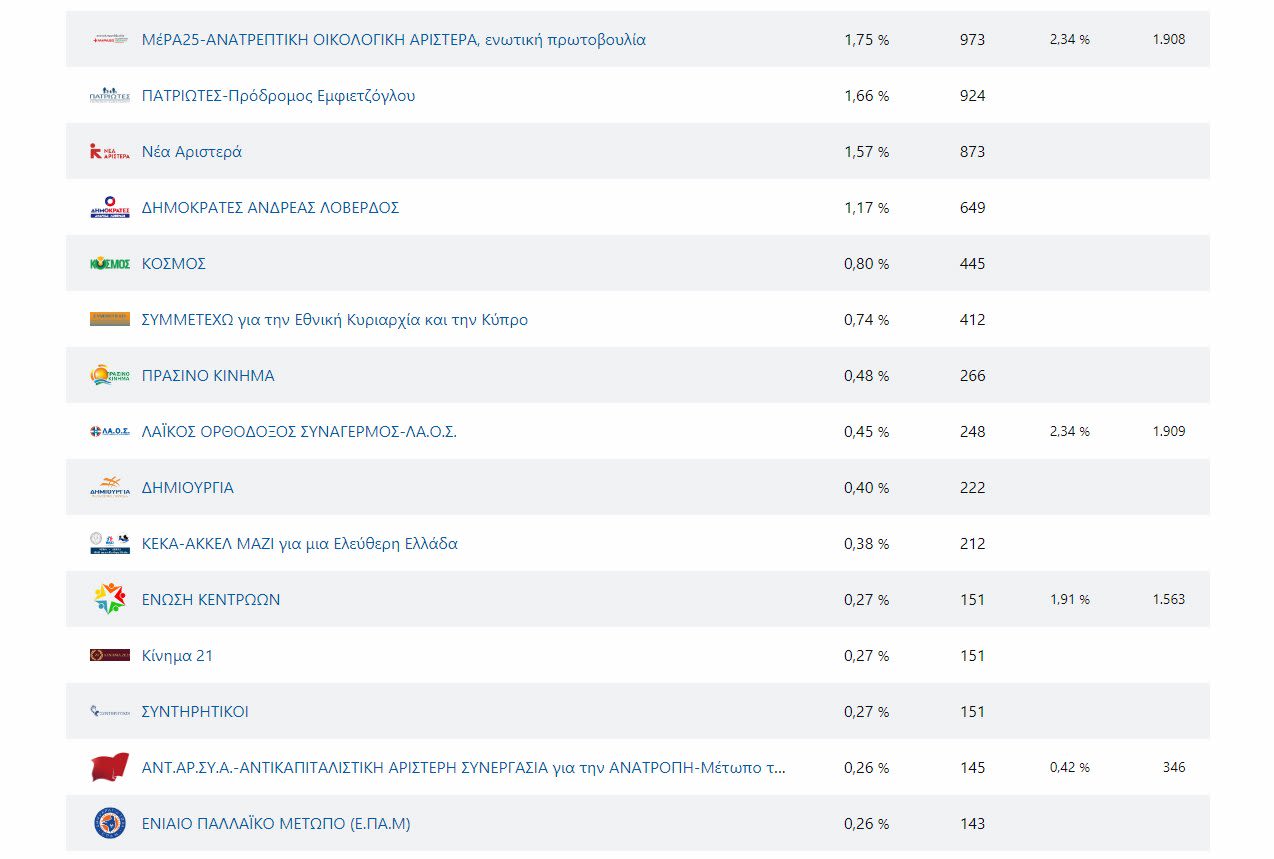Select the Νέα Αριστερά party name
The width and height of the screenshot is (1274, 859).
pos(192,152)
